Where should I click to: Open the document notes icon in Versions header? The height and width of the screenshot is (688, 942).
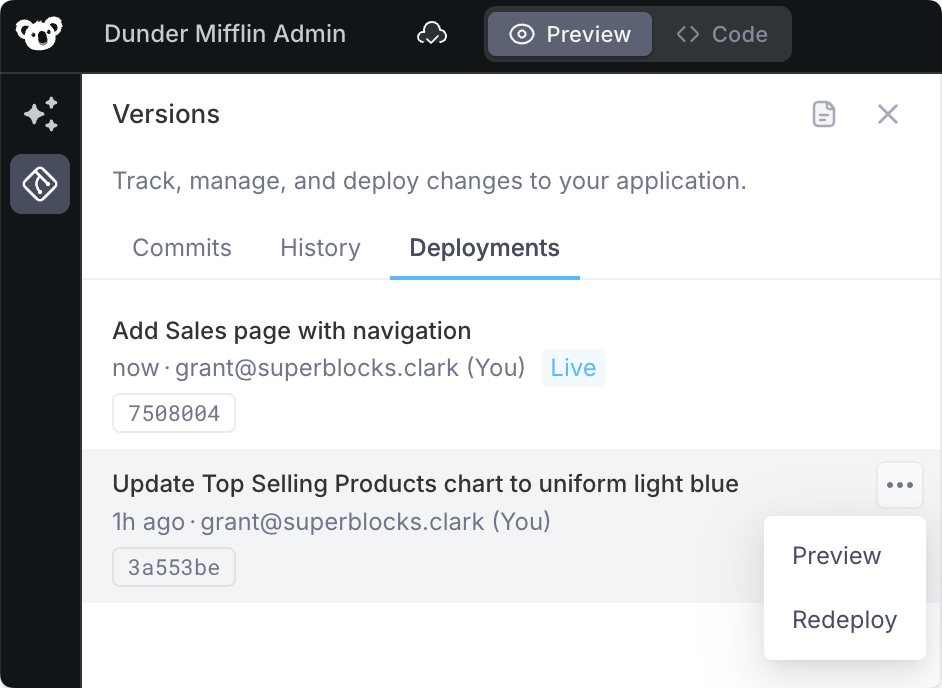tap(824, 114)
